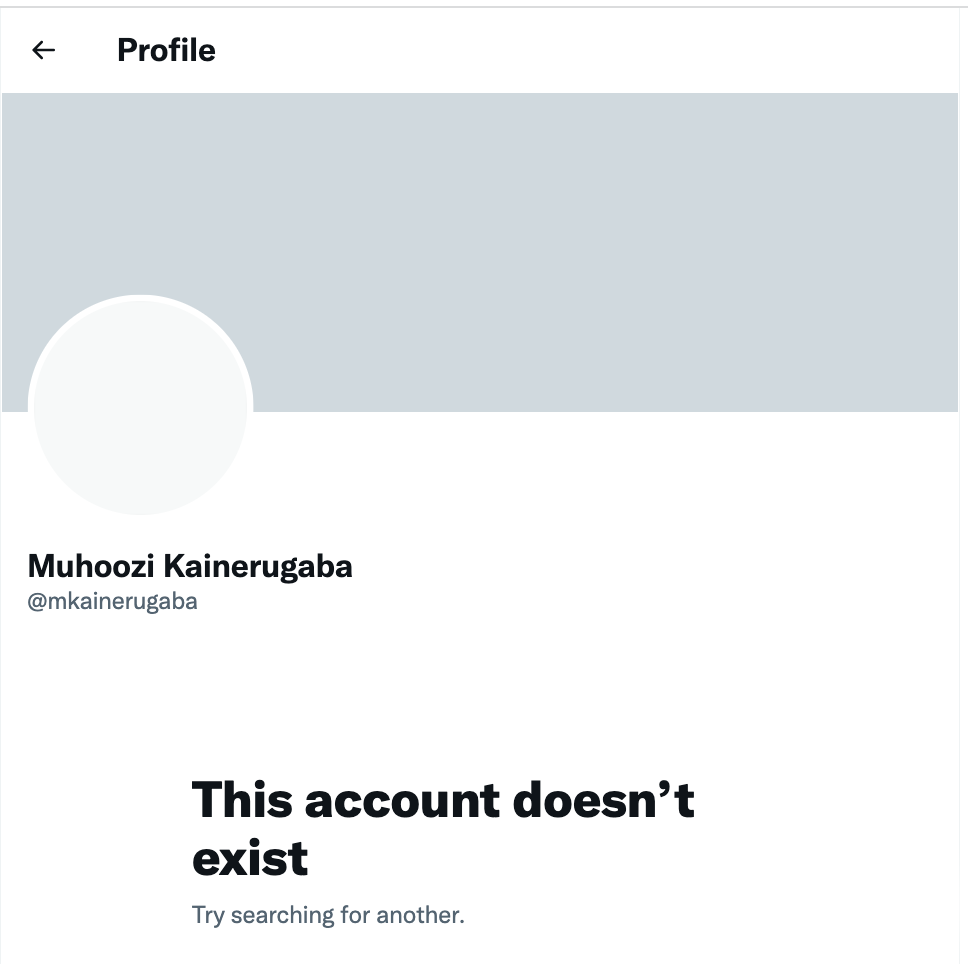Click the Muhoozi Kainerugaba display name

click(190, 566)
